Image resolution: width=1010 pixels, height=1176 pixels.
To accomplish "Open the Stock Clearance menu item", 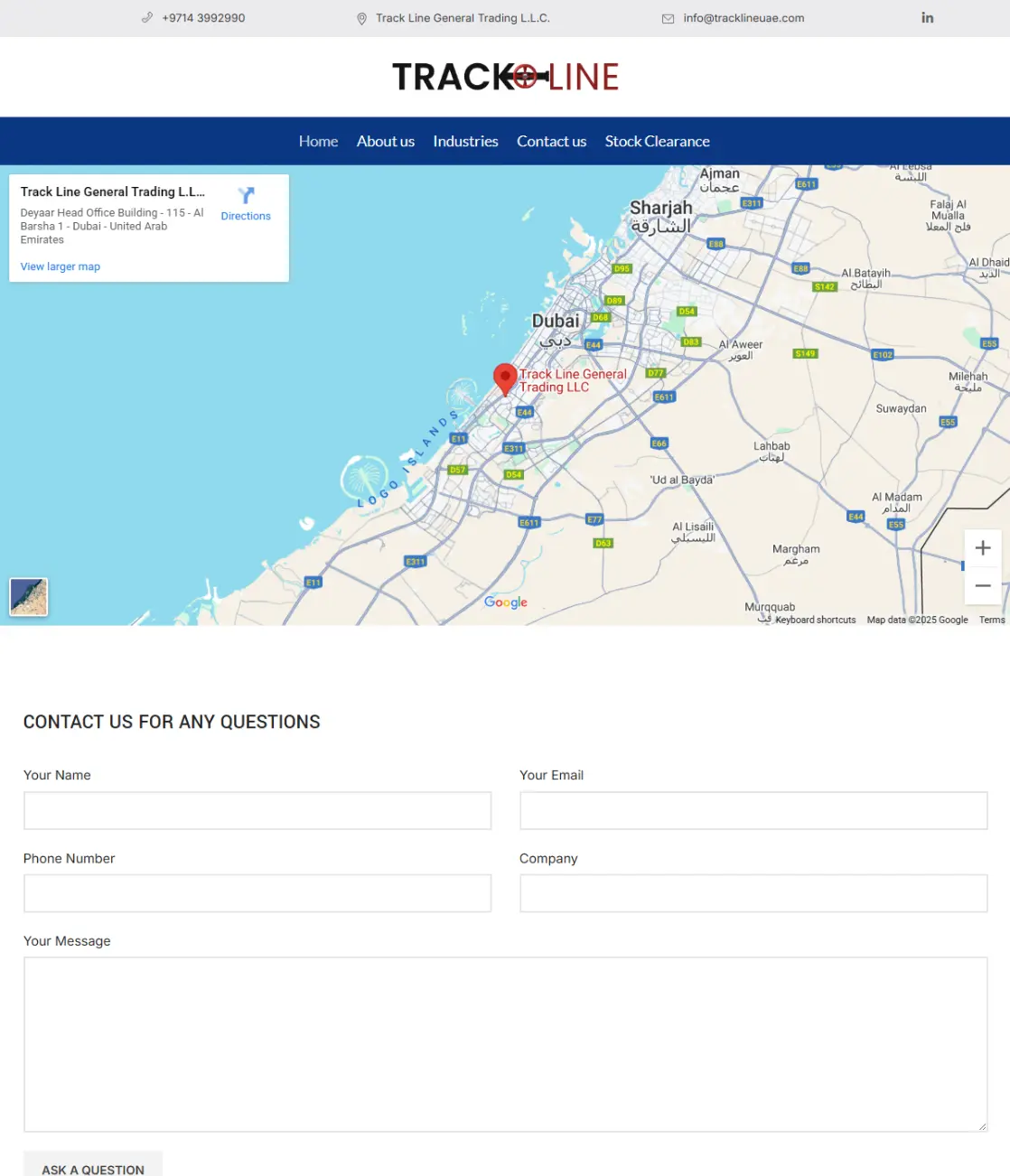I will pyautogui.click(x=657, y=141).
